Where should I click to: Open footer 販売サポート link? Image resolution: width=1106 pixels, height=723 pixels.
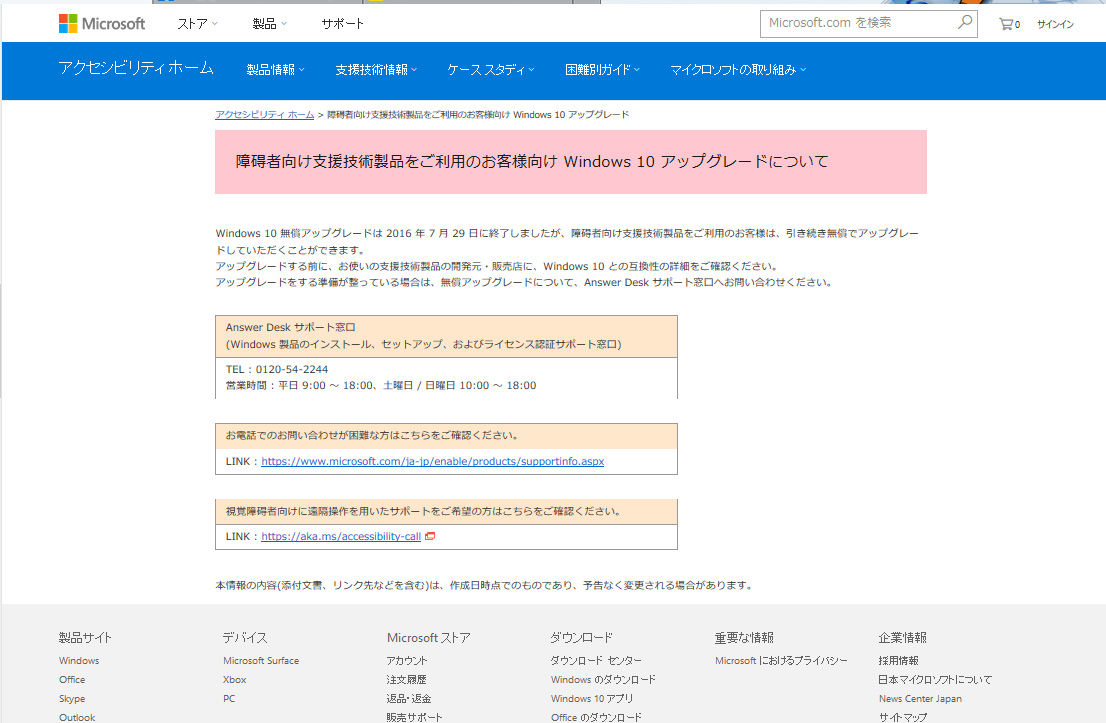point(414,717)
